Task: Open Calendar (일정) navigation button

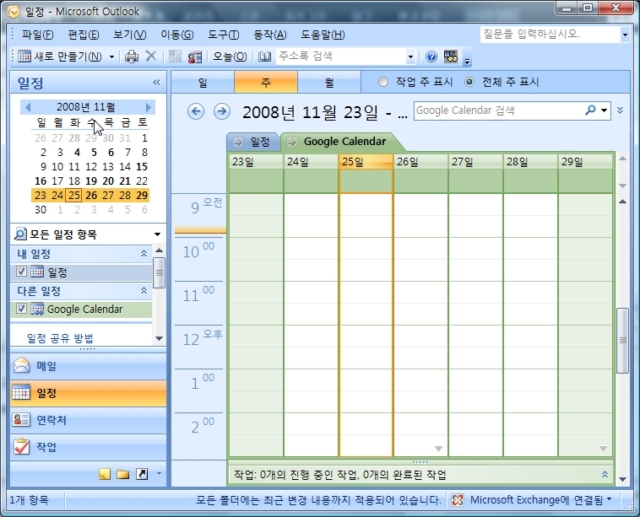Action: (x=88, y=393)
